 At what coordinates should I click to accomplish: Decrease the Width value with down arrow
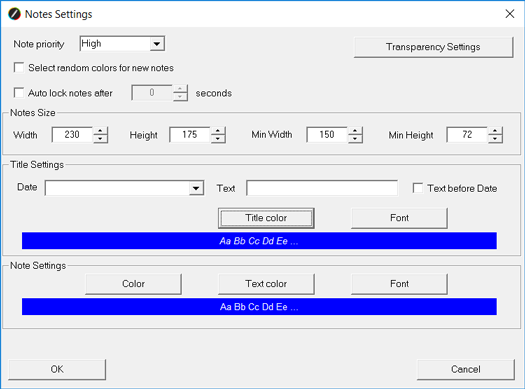[x=100, y=139]
